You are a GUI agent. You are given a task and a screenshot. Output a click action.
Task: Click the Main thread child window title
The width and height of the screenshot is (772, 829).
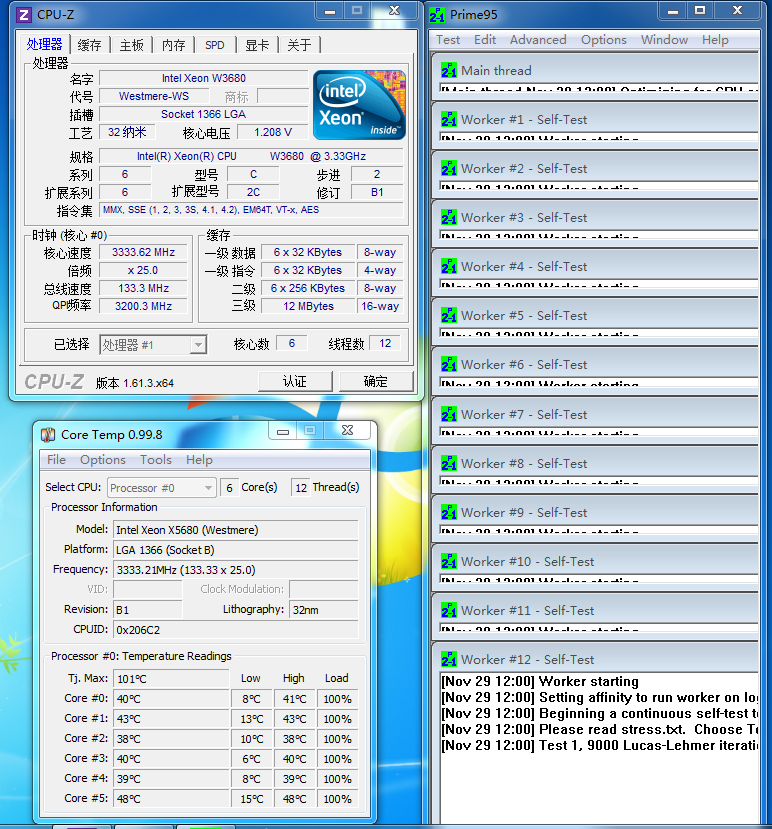(496, 70)
